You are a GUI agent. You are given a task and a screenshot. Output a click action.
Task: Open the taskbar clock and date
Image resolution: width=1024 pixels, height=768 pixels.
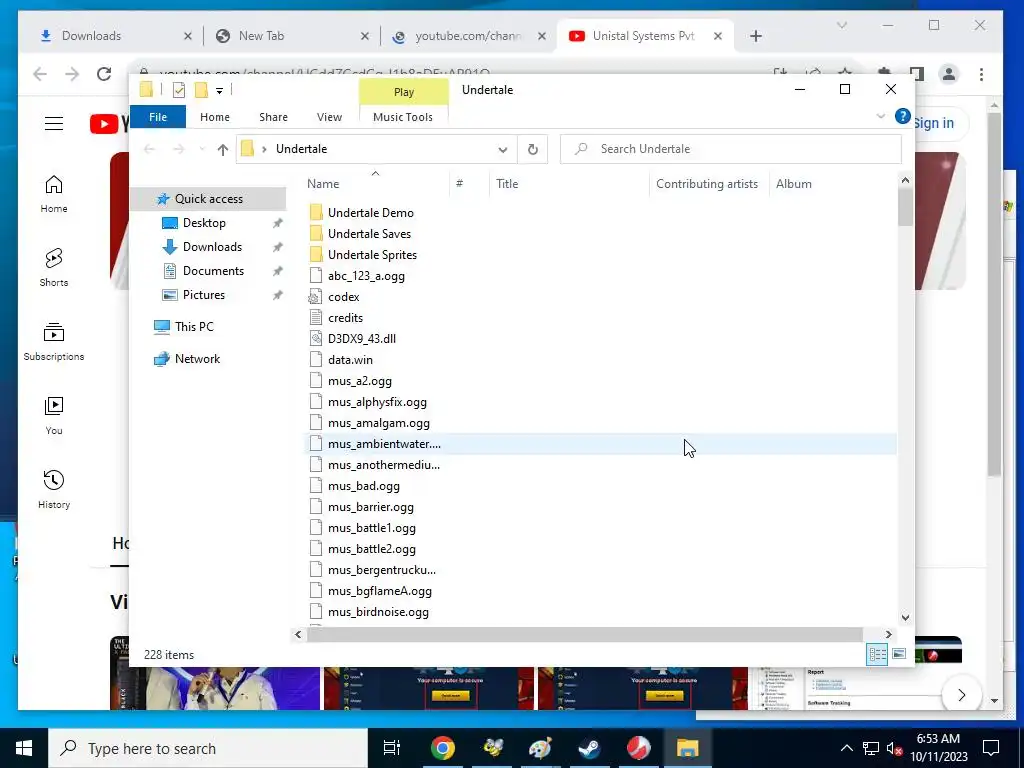pos(938,748)
